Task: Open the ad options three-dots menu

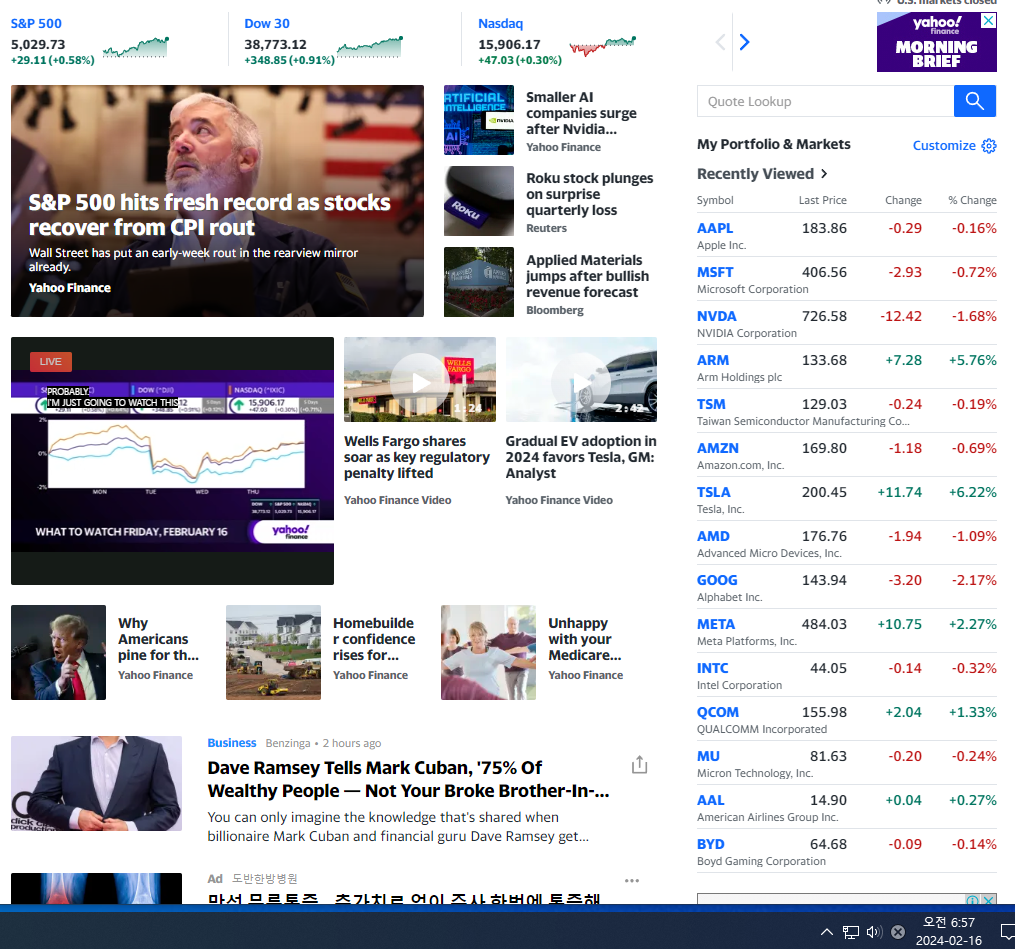Action: (x=632, y=880)
